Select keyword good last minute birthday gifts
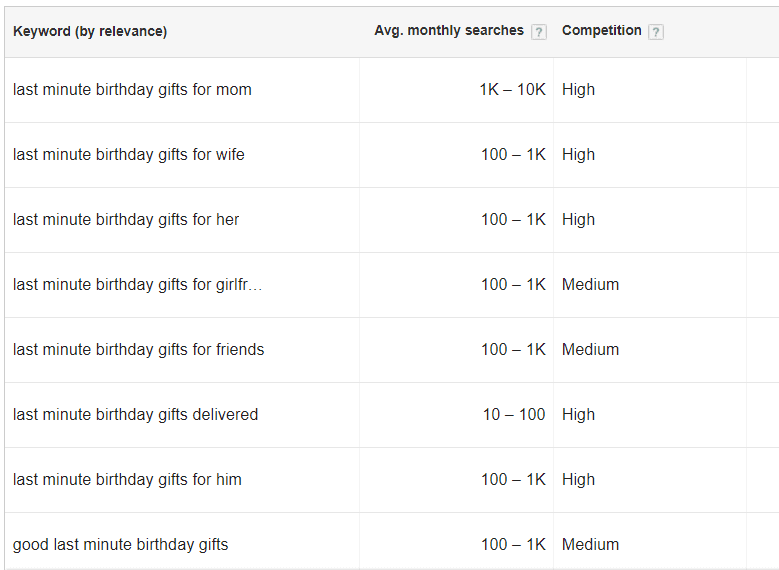This screenshot has width=779, height=570. (x=120, y=545)
